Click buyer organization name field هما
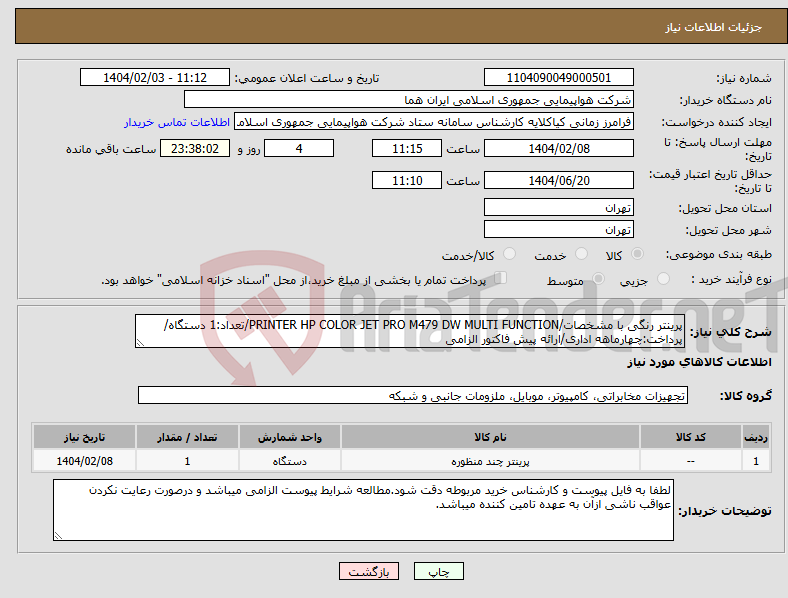788x598 pixels. pos(409,99)
